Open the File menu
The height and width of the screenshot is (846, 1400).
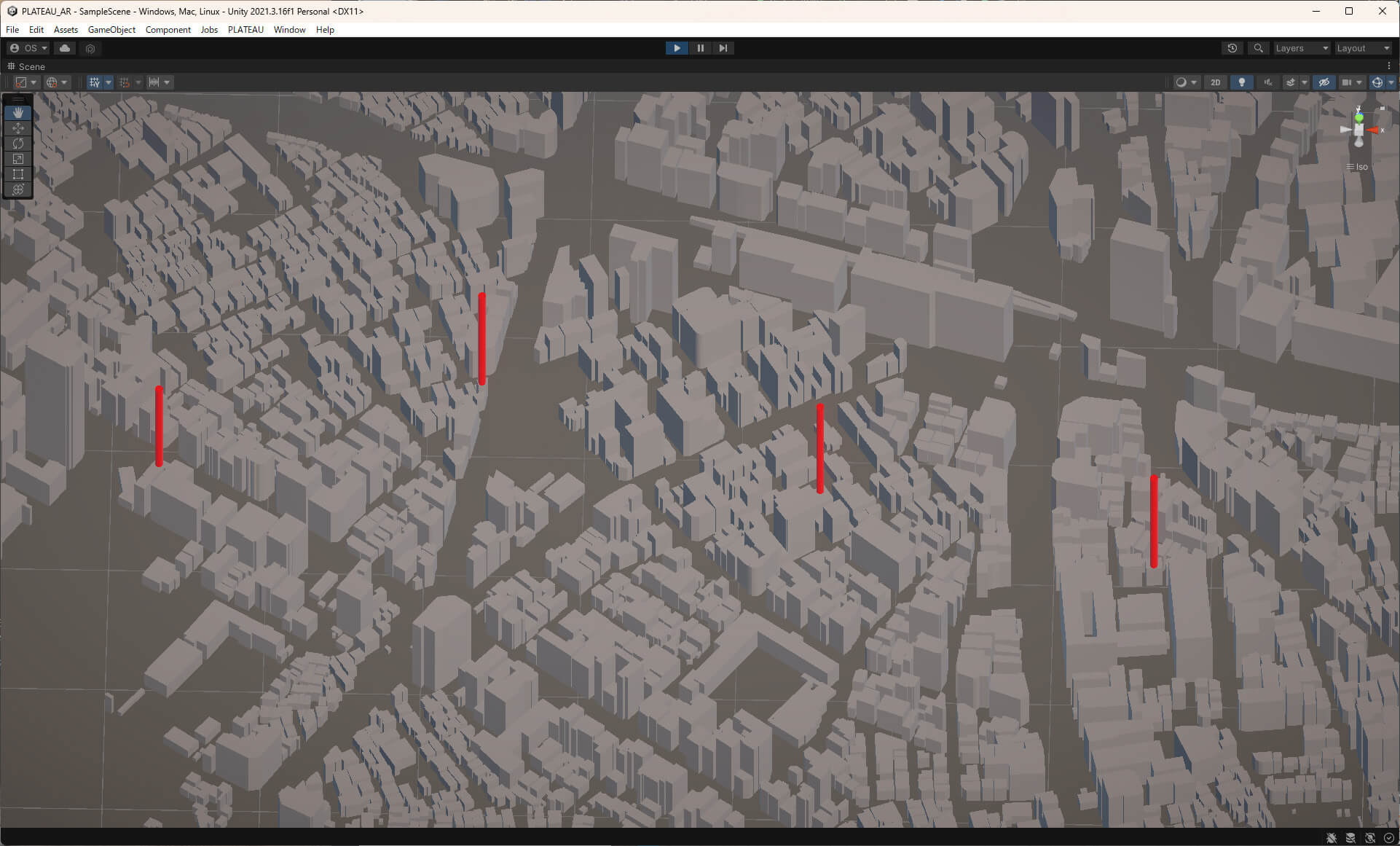12,30
